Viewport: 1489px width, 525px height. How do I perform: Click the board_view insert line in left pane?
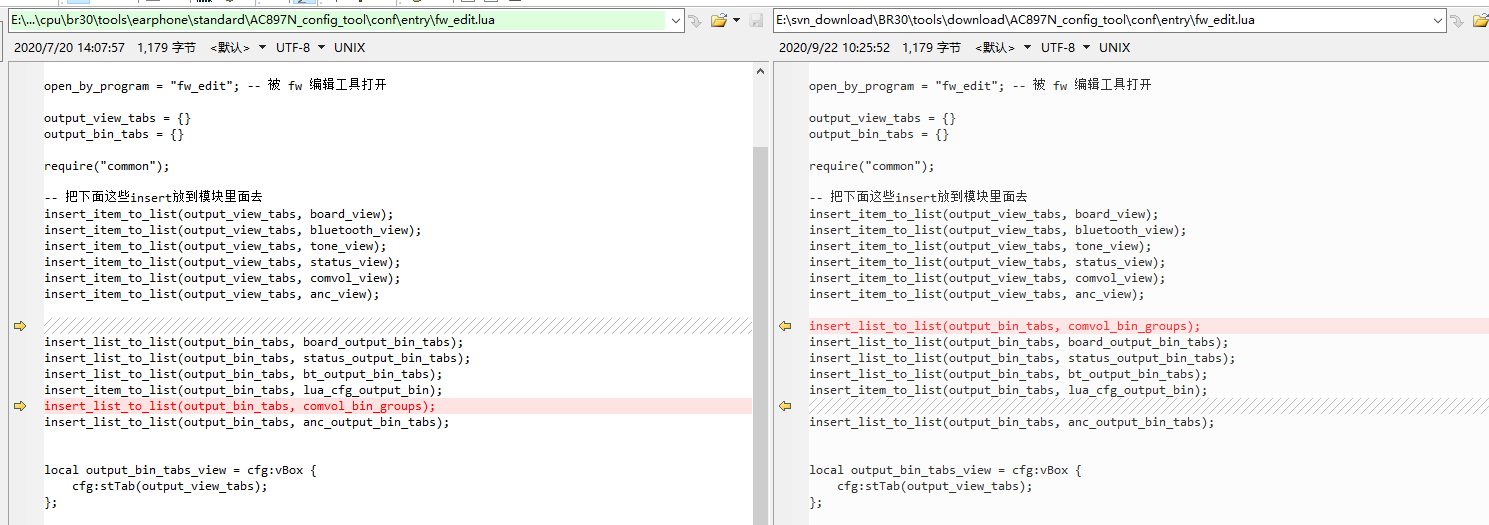[219, 214]
